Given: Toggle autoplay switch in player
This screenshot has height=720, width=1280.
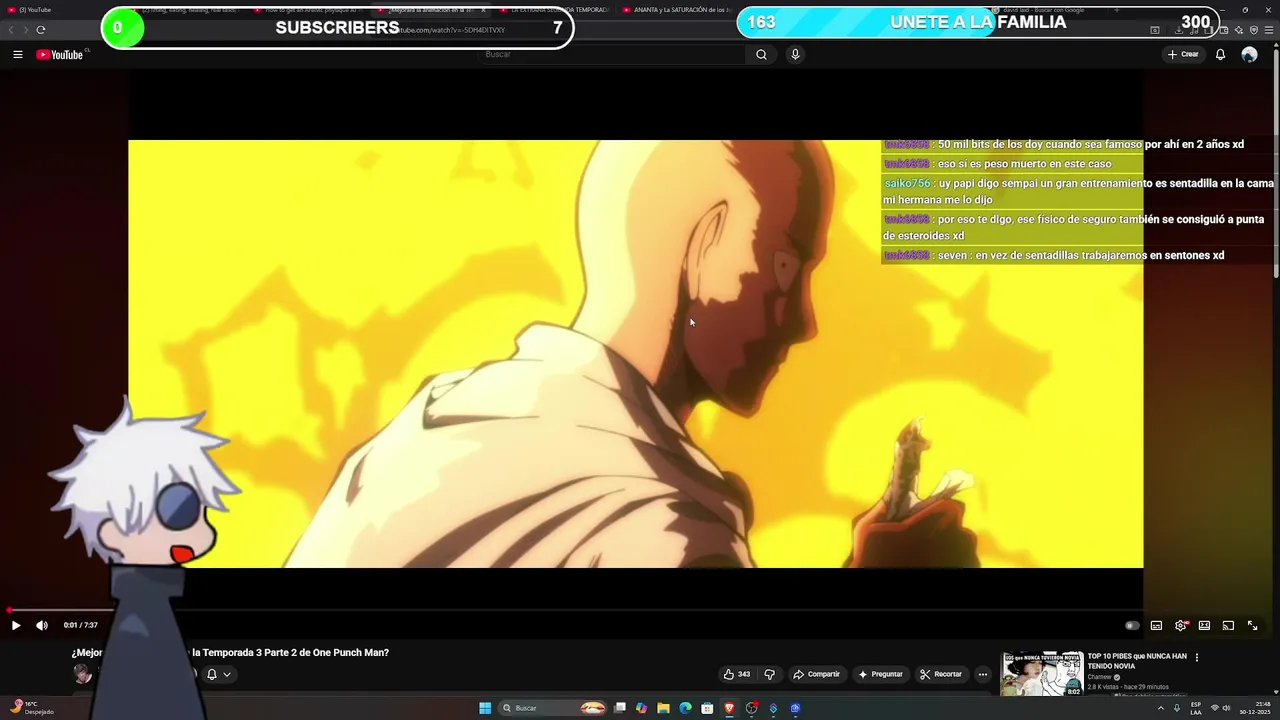Looking at the screenshot, I should coord(1132,626).
